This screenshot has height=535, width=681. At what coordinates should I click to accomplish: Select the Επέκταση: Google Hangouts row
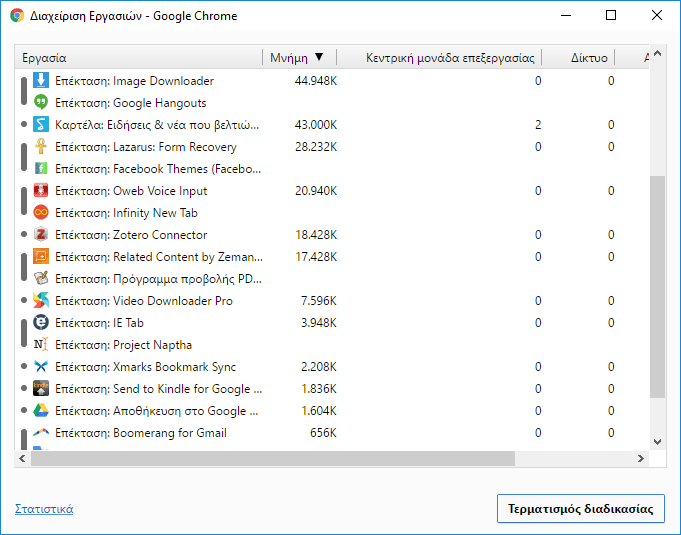(332, 102)
